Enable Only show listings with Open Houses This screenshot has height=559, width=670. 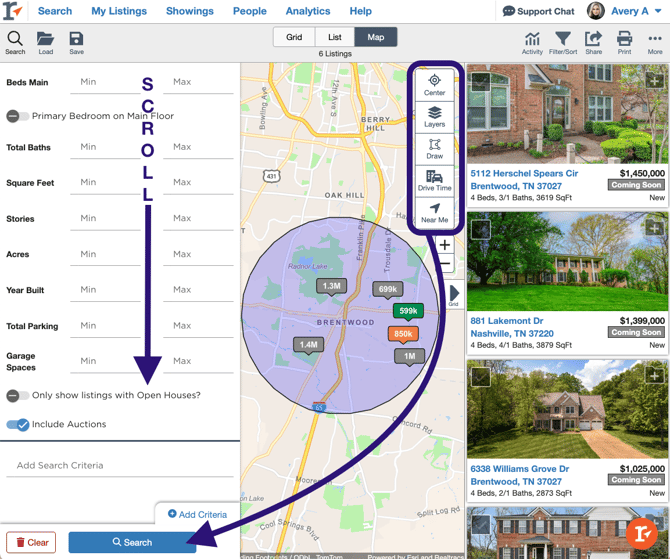(18, 395)
